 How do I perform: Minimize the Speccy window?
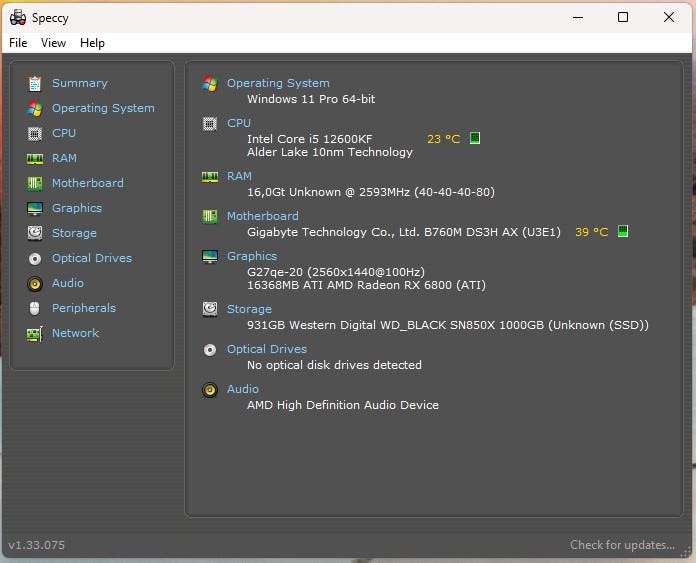(578, 17)
